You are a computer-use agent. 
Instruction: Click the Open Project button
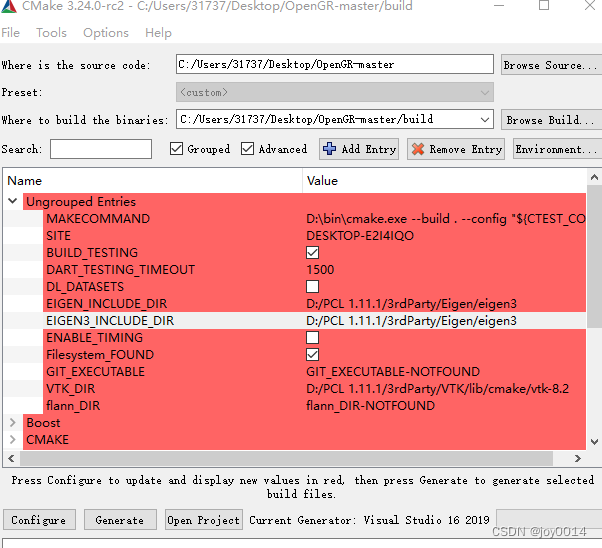(x=203, y=520)
